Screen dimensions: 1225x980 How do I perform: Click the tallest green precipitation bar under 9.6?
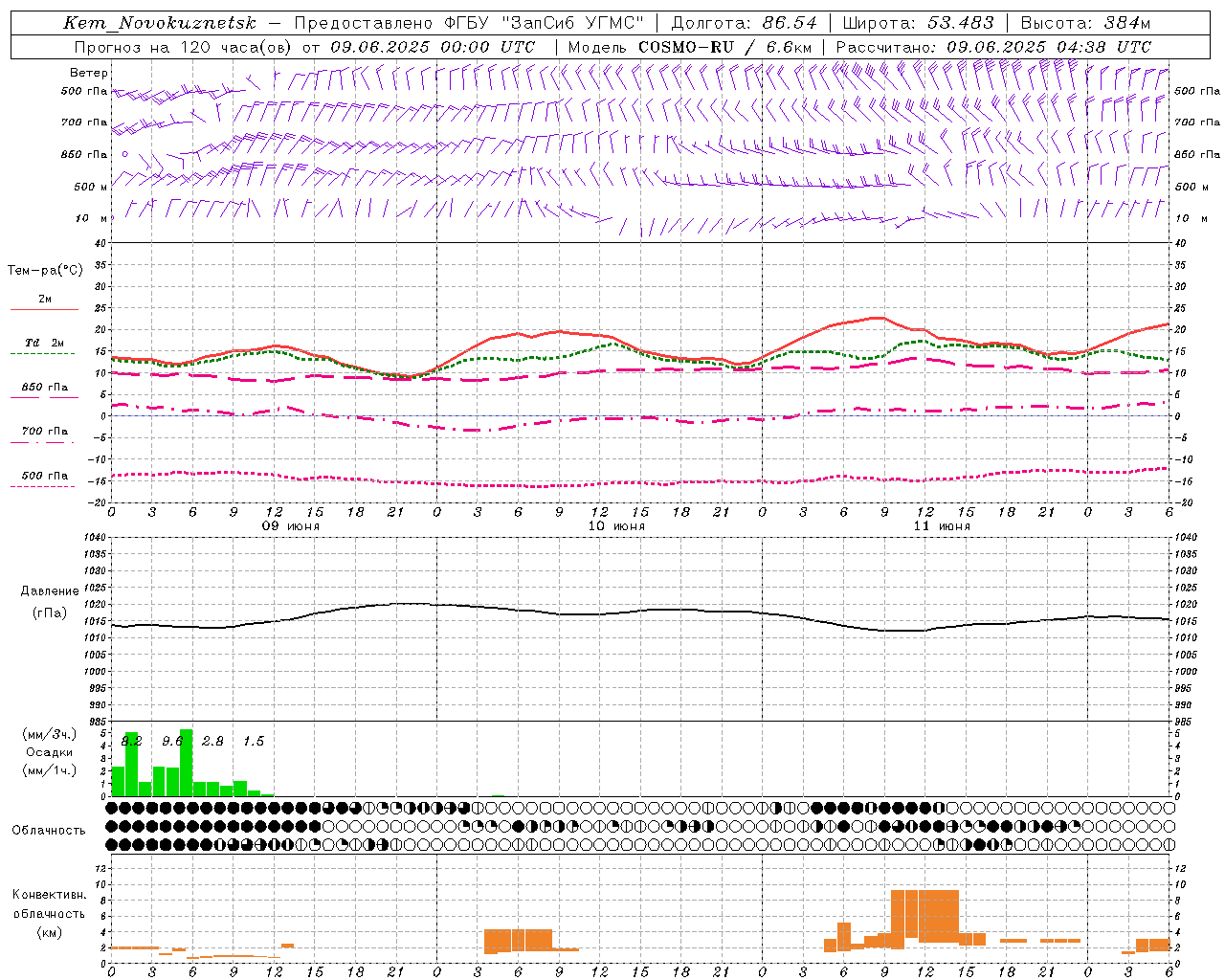point(186,763)
